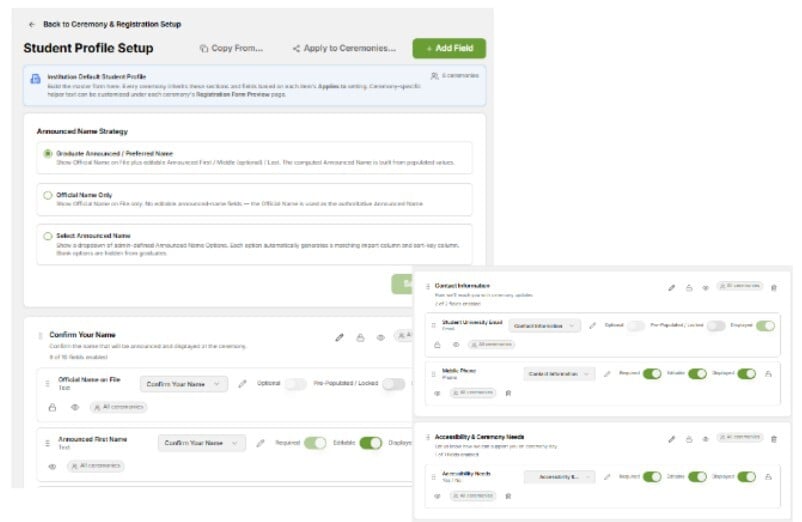Click the Add Field button
Screen dimensions: 802x522
click(x=449, y=48)
